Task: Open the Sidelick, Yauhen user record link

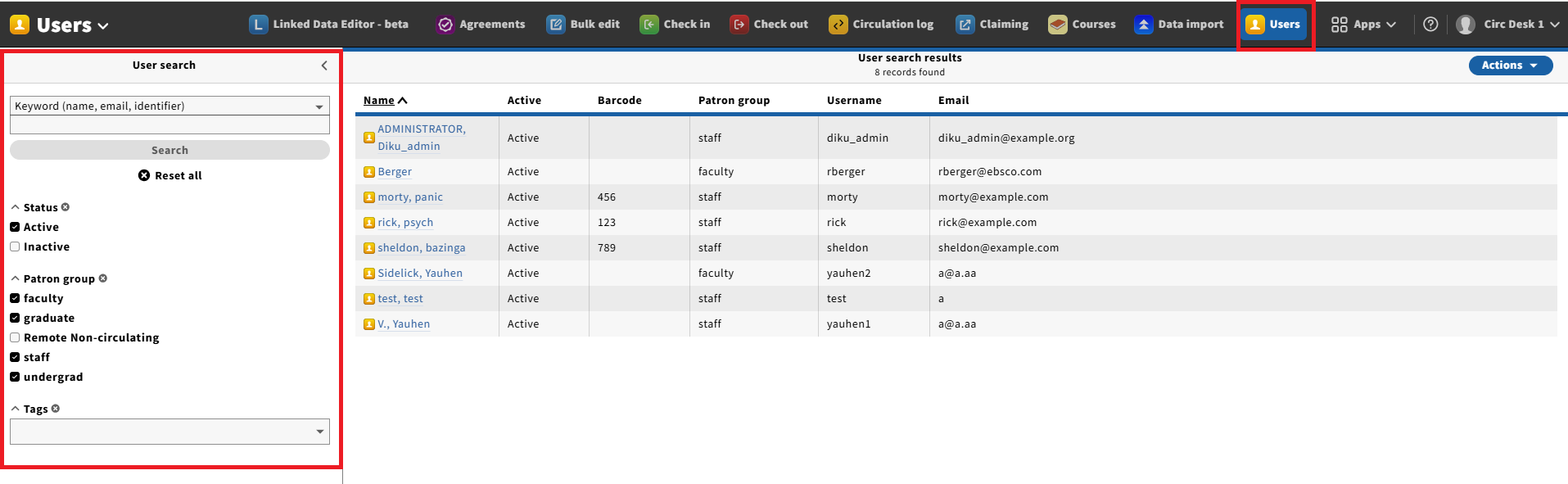Action: [x=419, y=274]
